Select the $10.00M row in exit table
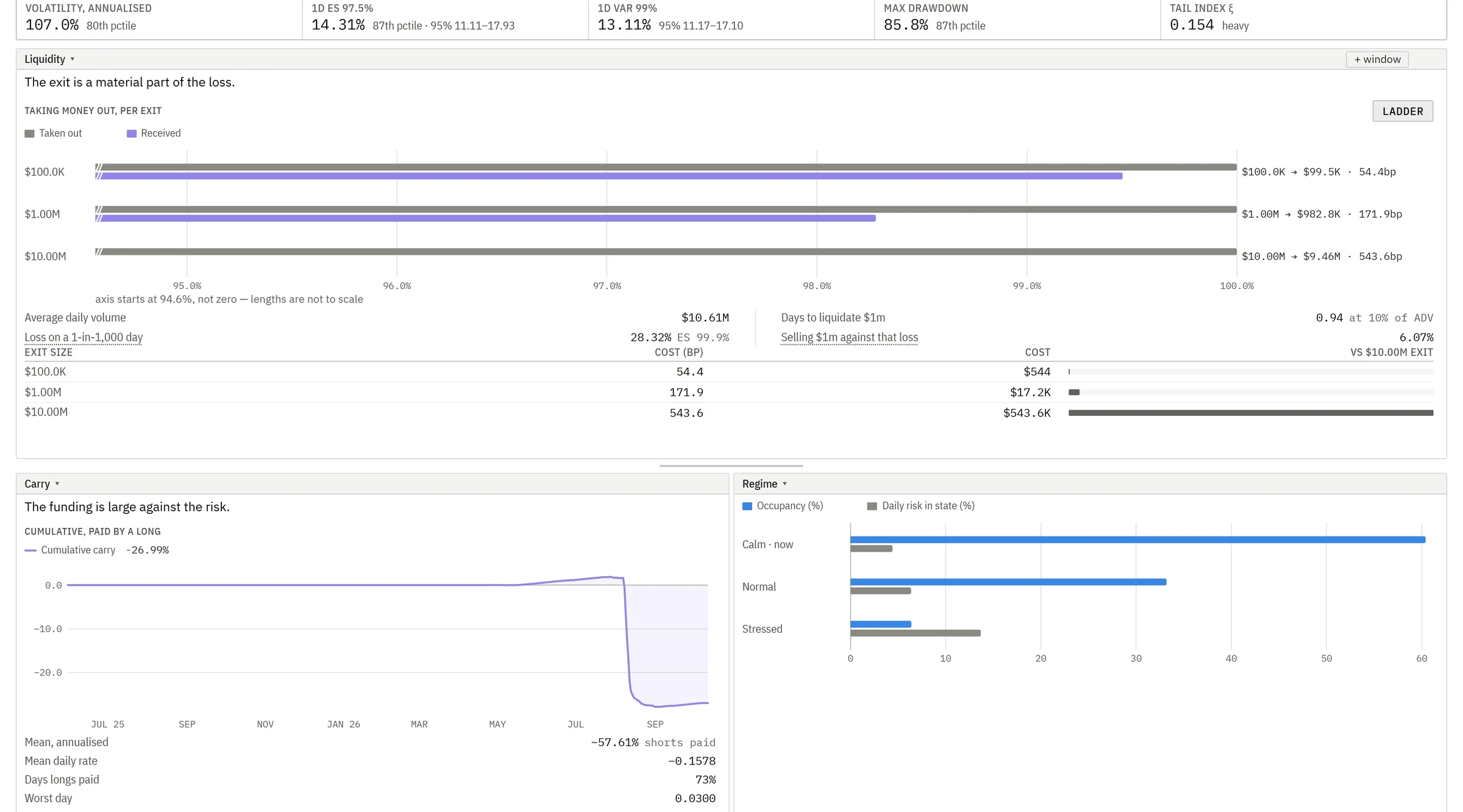 728,413
